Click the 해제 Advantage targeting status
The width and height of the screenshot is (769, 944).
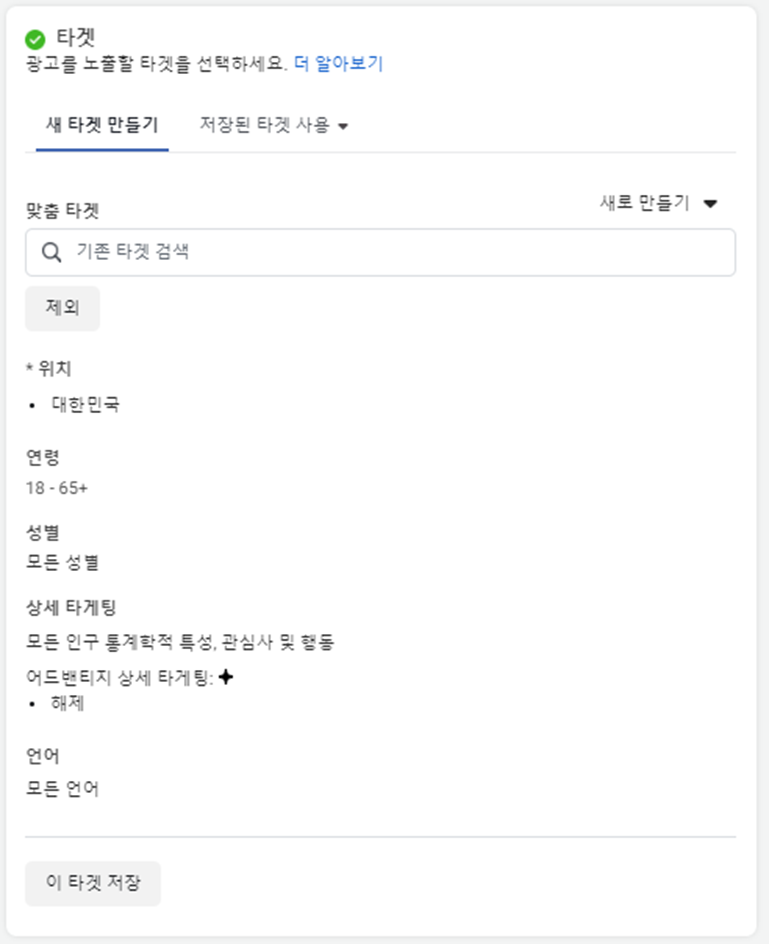click(67, 703)
